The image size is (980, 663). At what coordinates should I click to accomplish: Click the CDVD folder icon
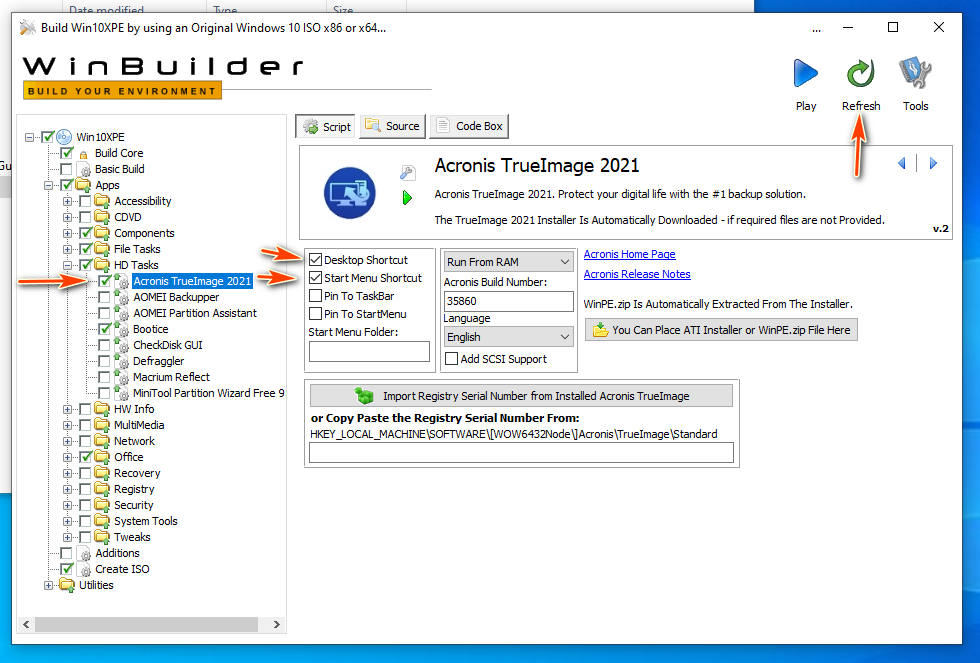102,217
